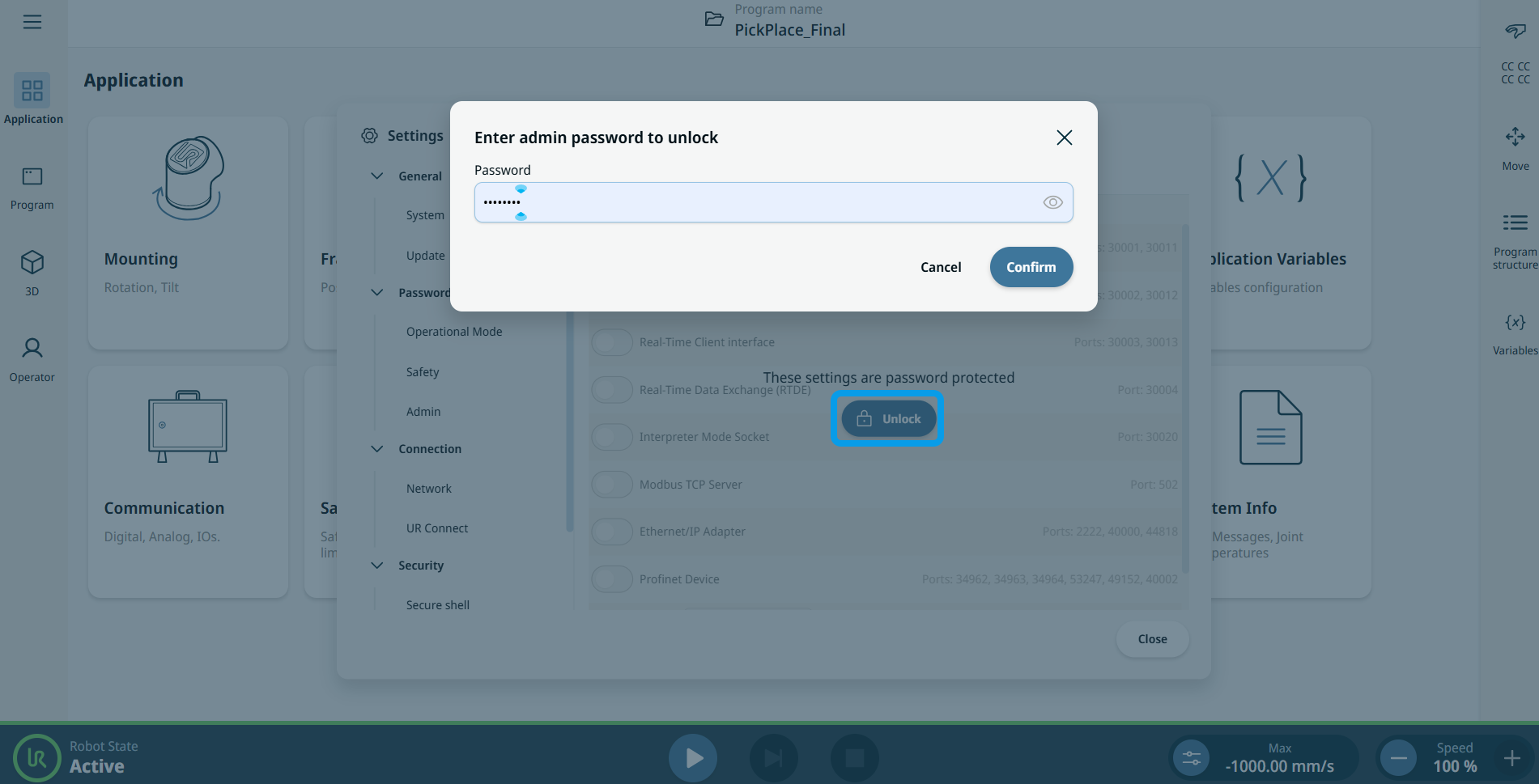Cancel the password dialog
The image size is (1539, 784).
pos(941,267)
